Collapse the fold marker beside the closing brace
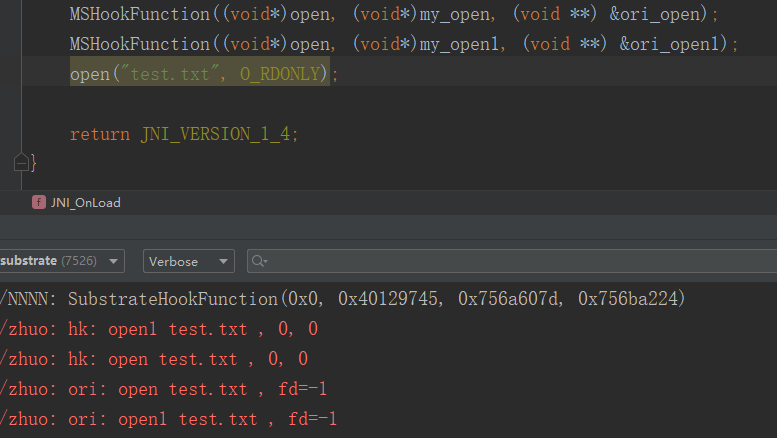 pos(21,163)
